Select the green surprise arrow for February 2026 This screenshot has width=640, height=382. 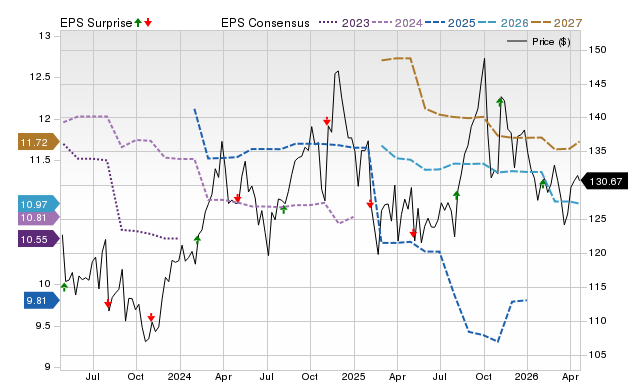(x=543, y=183)
